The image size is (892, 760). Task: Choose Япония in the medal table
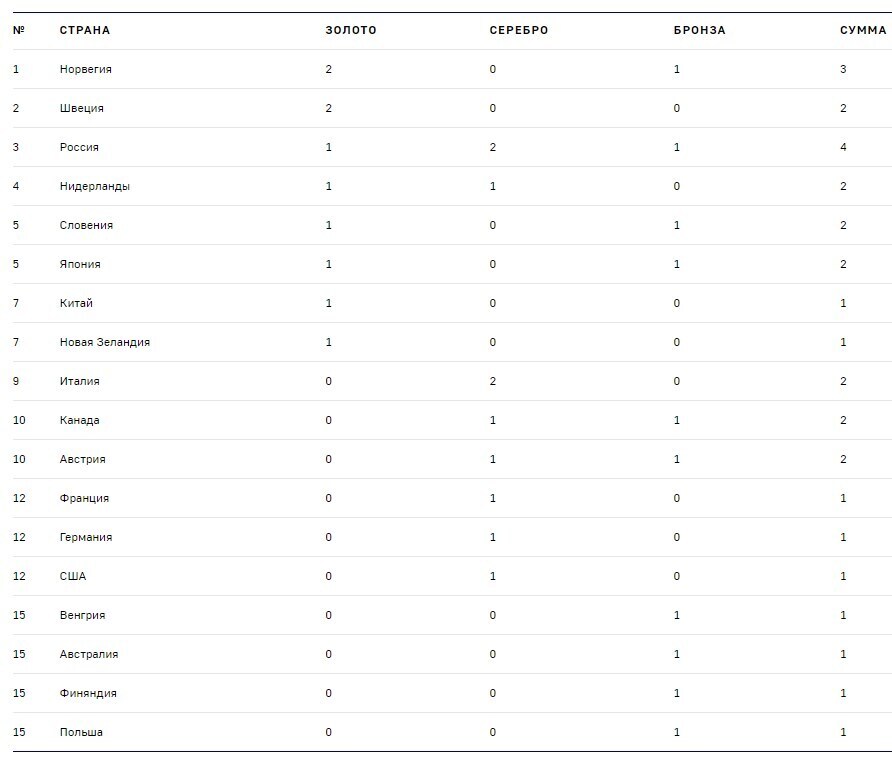click(x=80, y=264)
